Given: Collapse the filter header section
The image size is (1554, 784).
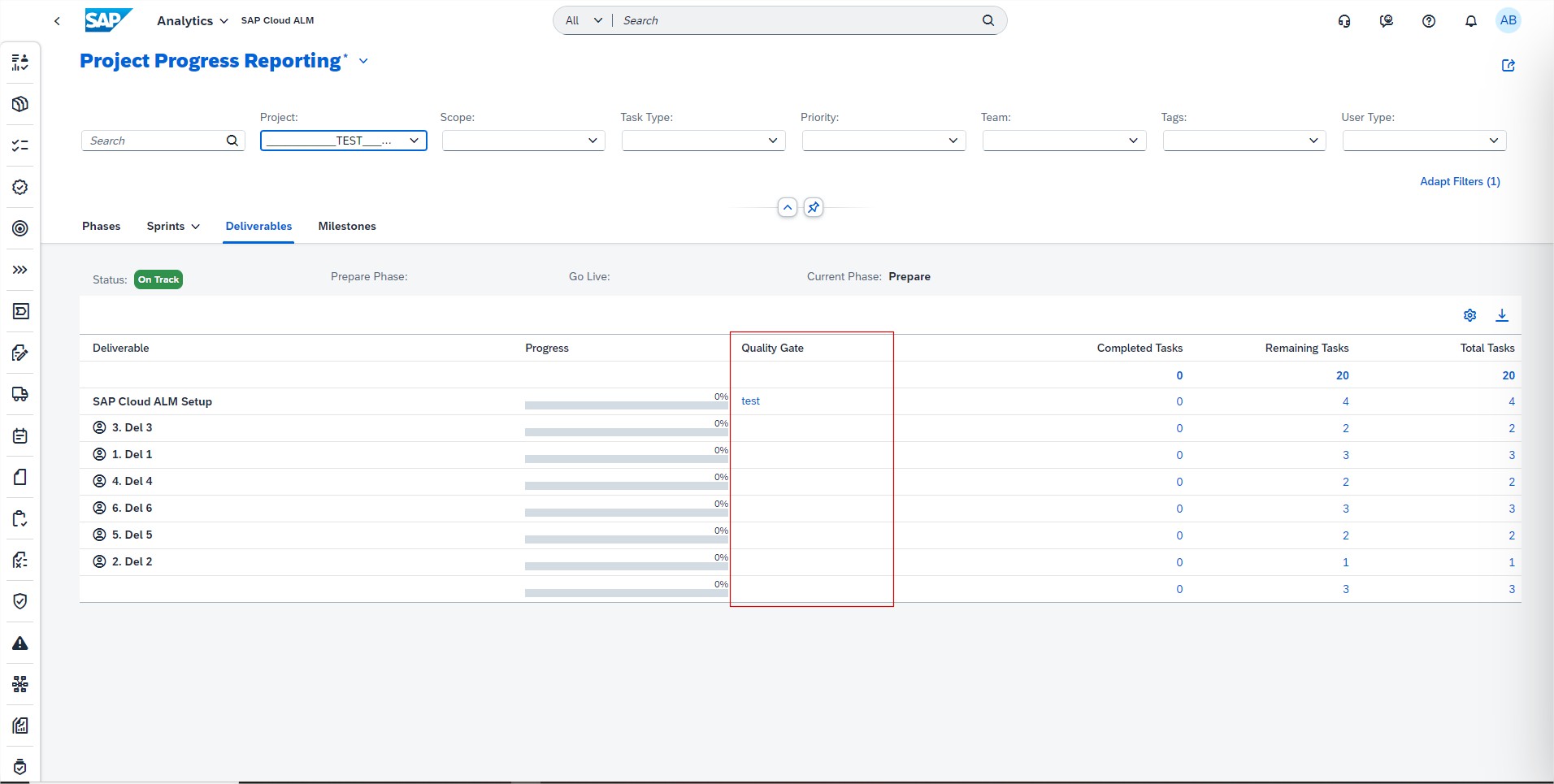Looking at the screenshot, I should [787, 208].
